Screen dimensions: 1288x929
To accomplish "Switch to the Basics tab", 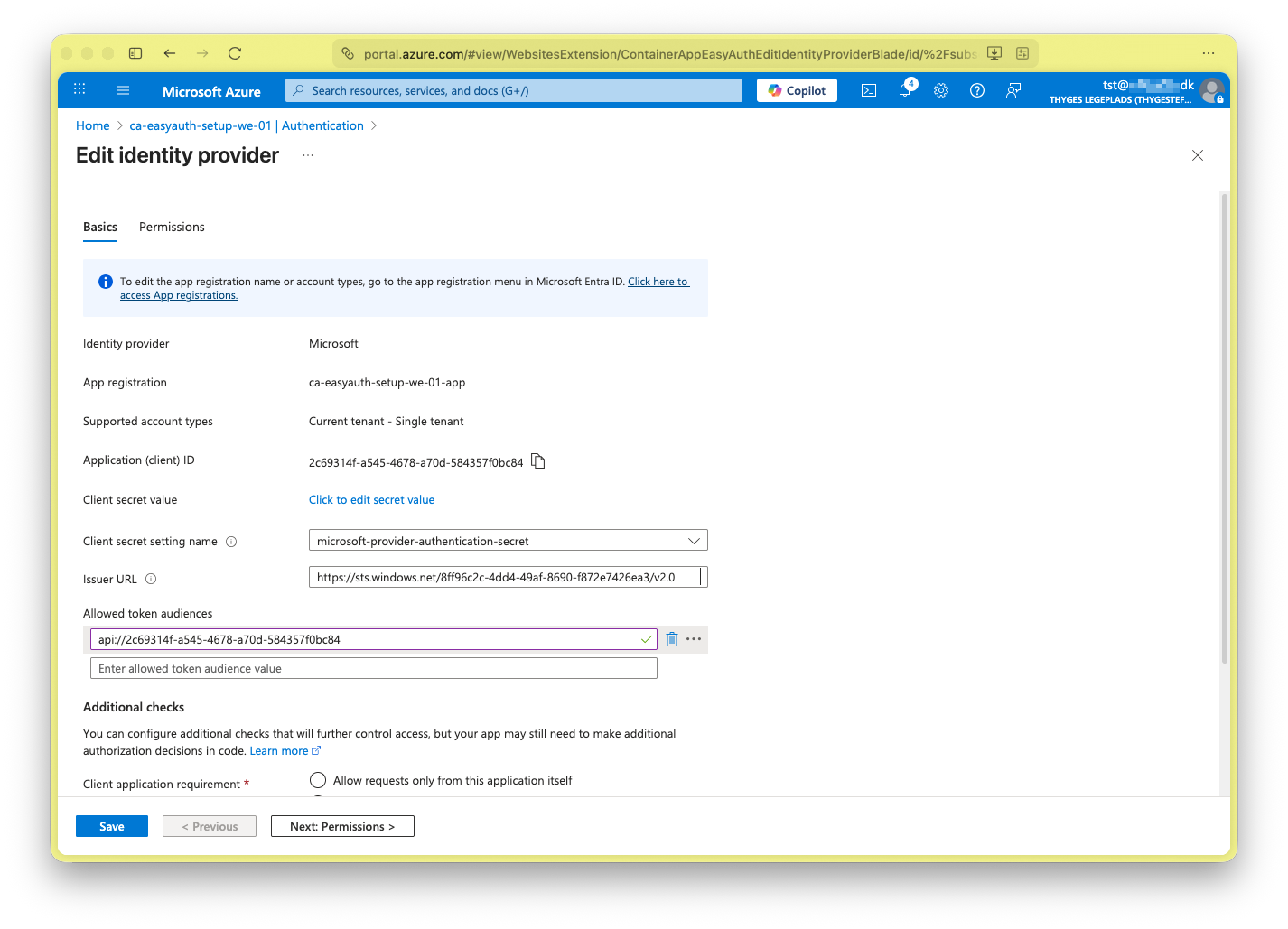I will coord(100,228).
